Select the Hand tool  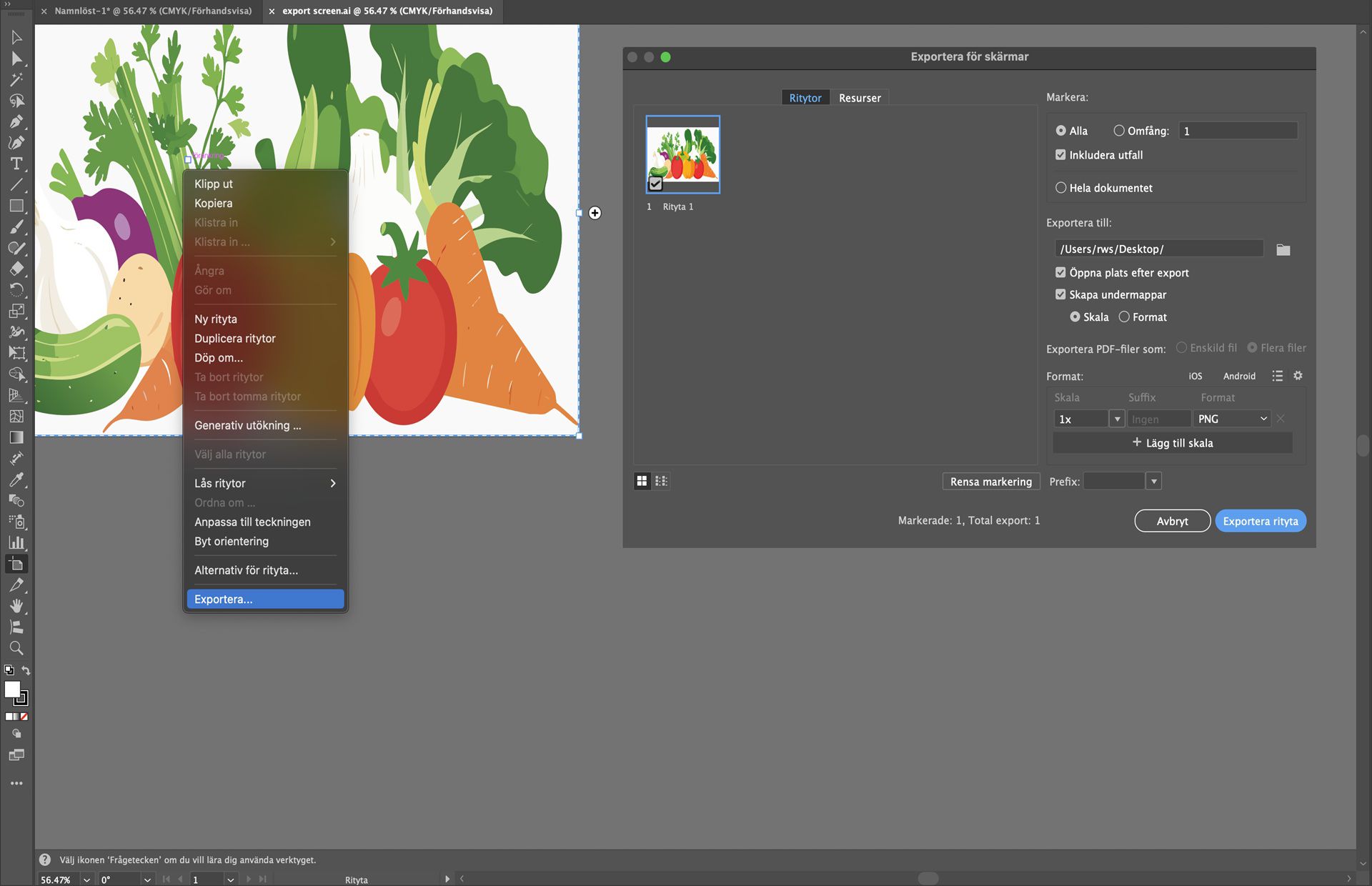16,606
